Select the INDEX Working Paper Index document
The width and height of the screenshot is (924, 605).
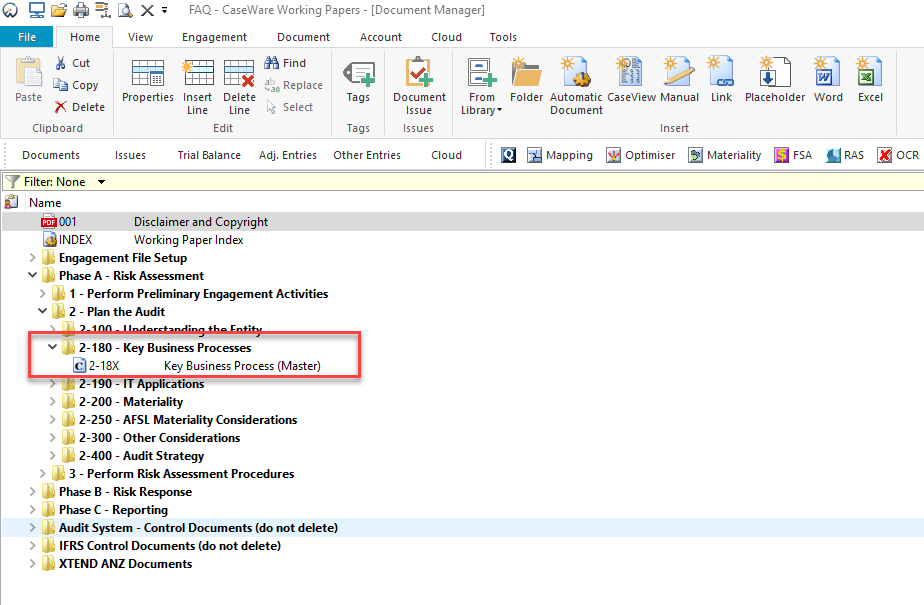coord(143,240)
